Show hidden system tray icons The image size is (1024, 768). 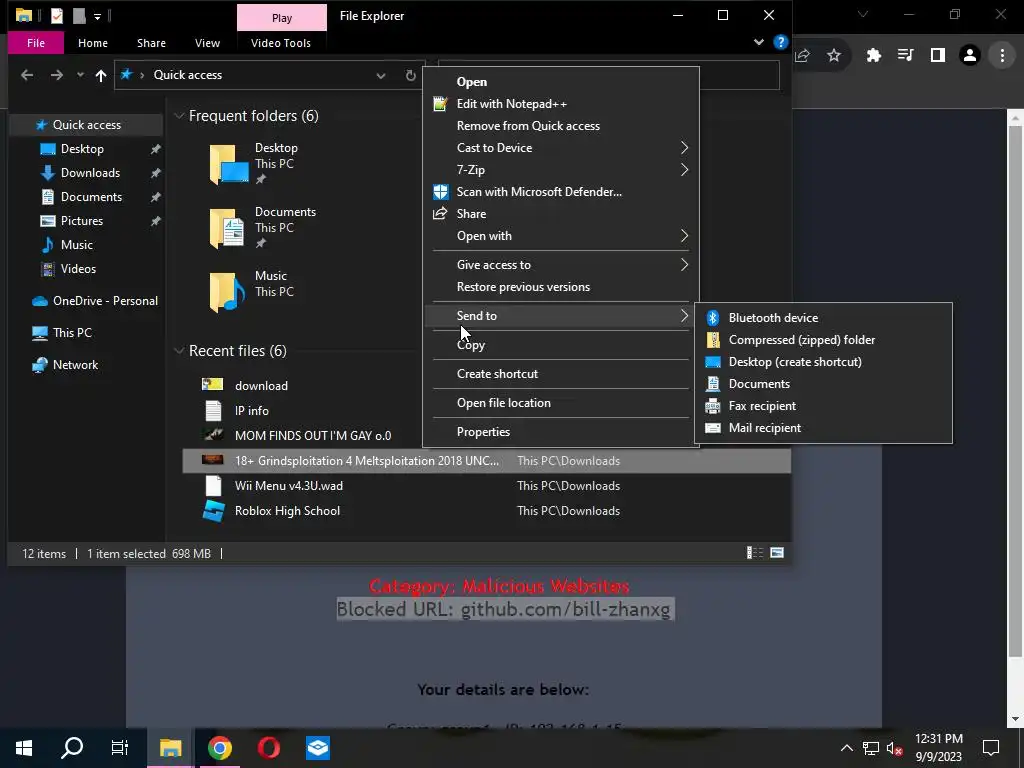point(846,748)
